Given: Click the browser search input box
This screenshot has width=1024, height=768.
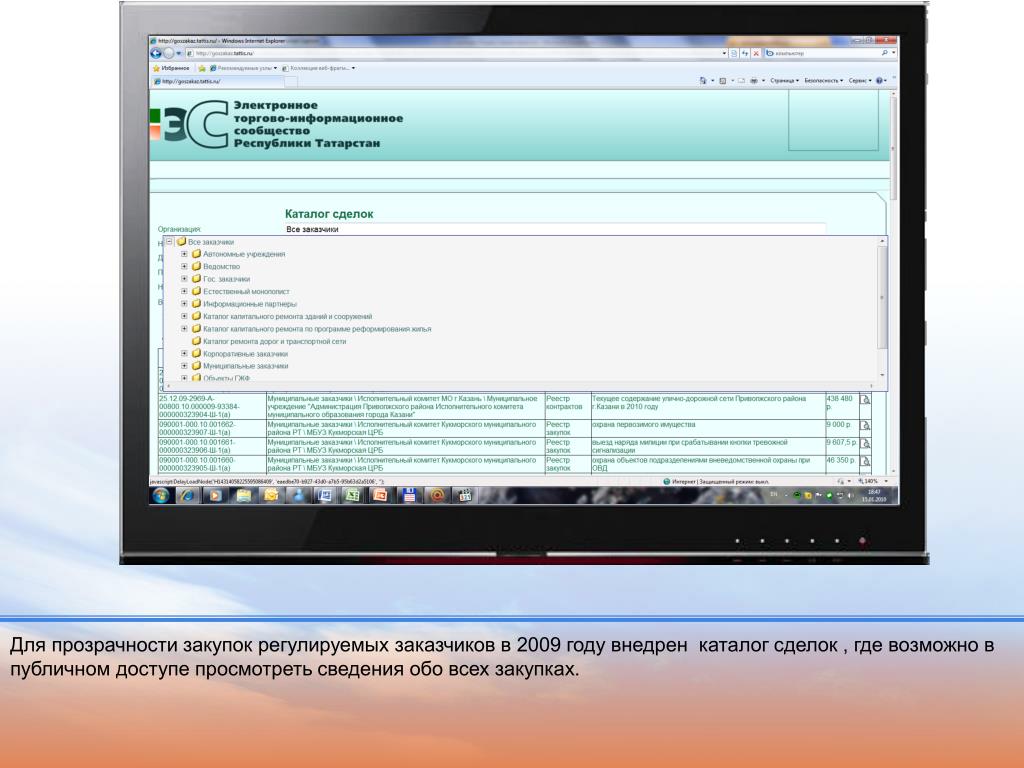Looking at the screenshot, I should click(822, 53).
